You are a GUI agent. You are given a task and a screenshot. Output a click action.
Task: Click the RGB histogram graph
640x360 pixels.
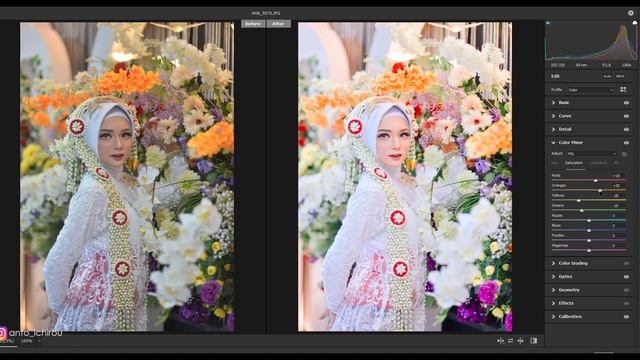point(591,41)
